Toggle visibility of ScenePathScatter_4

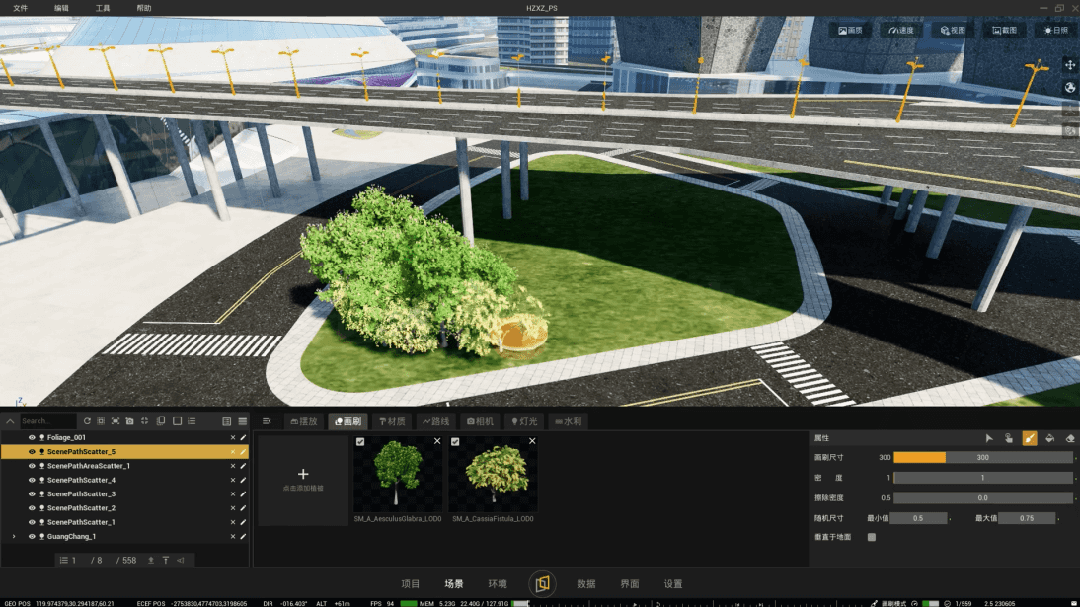pyautogui.click(x=32, y=480)
